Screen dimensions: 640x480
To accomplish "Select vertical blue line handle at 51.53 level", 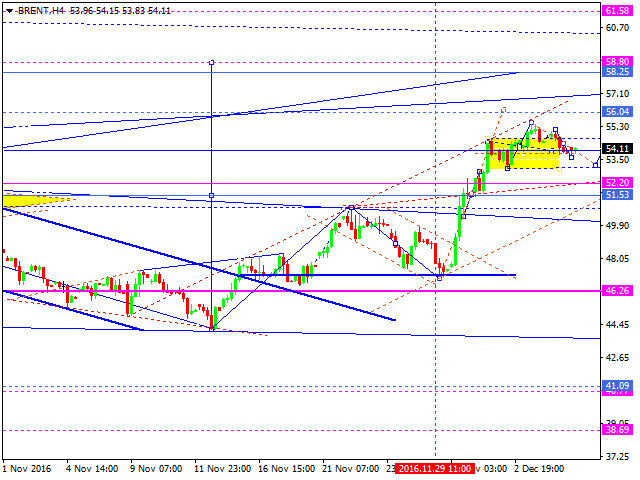I will point(211,196).
